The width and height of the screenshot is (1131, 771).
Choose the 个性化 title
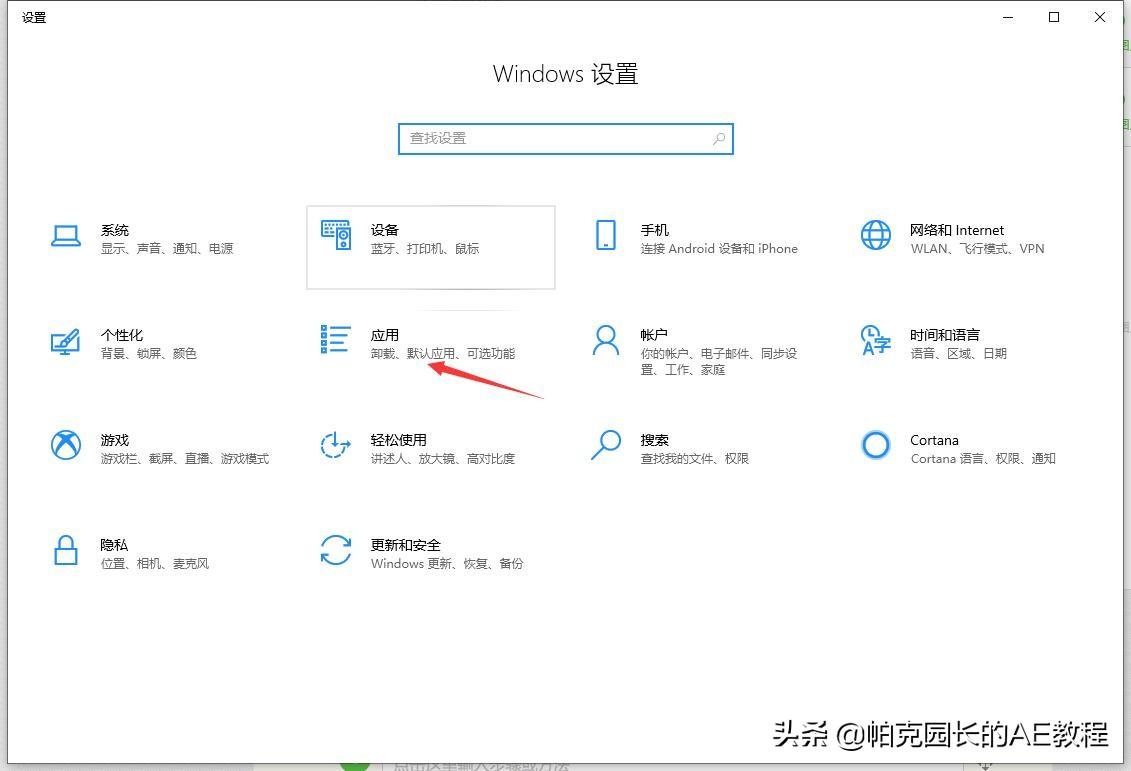(x=122, y=335)
